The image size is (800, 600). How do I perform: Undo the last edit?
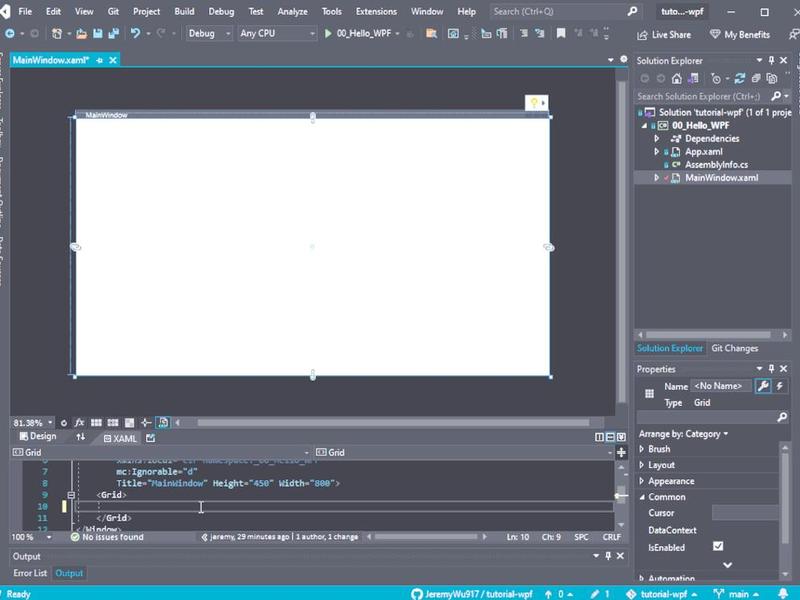pos(135,34)
